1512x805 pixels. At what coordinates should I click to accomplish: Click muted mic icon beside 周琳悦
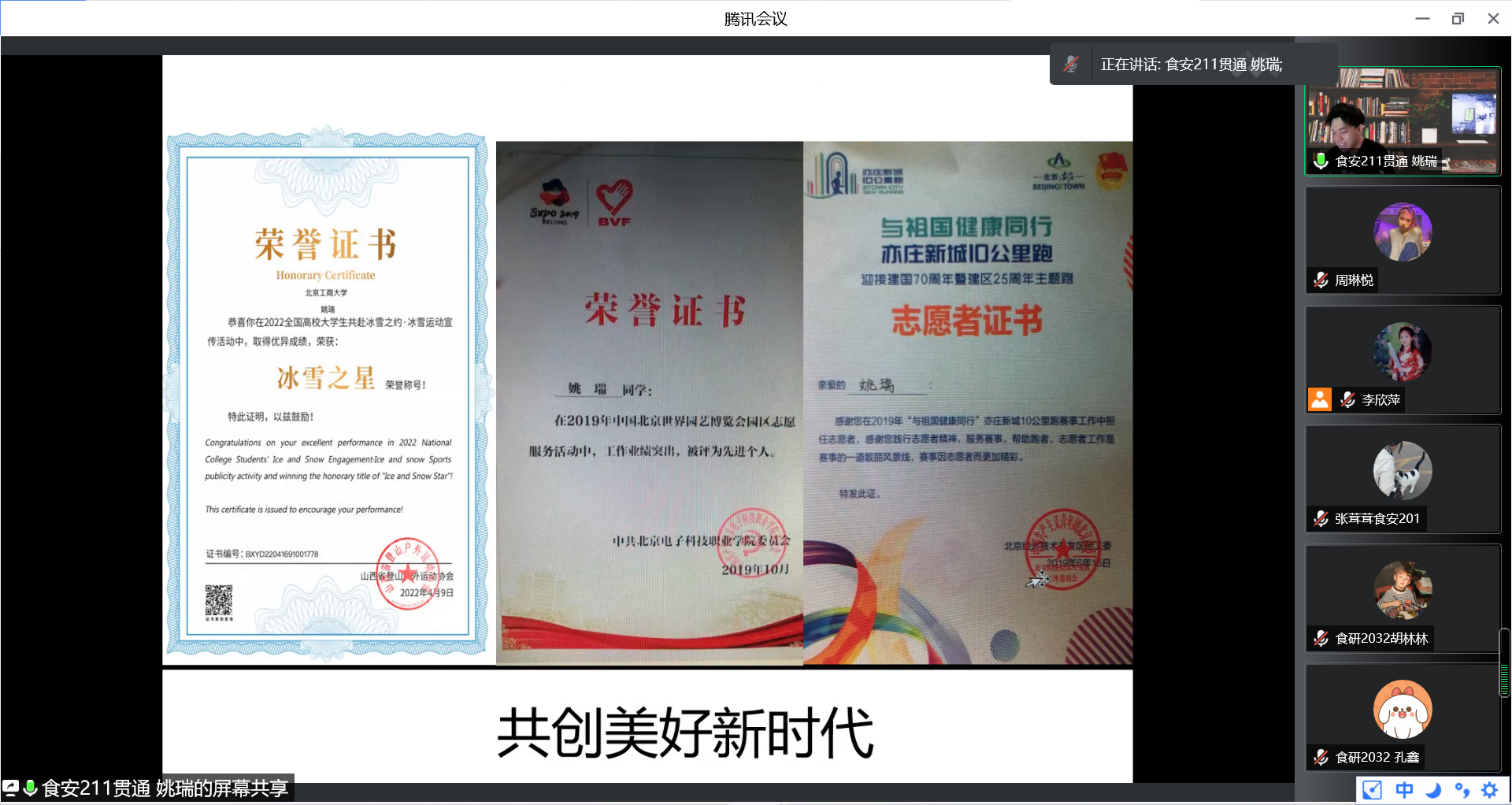pyautogui.click(x=1321, y=280)
